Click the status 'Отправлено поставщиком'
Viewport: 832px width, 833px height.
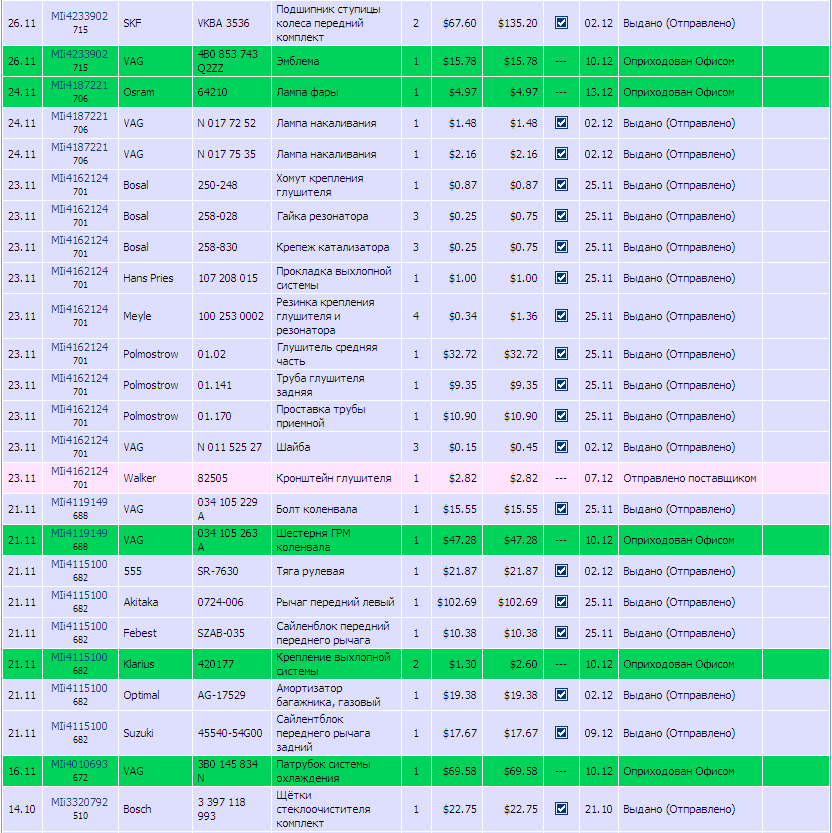coord(690,478)
